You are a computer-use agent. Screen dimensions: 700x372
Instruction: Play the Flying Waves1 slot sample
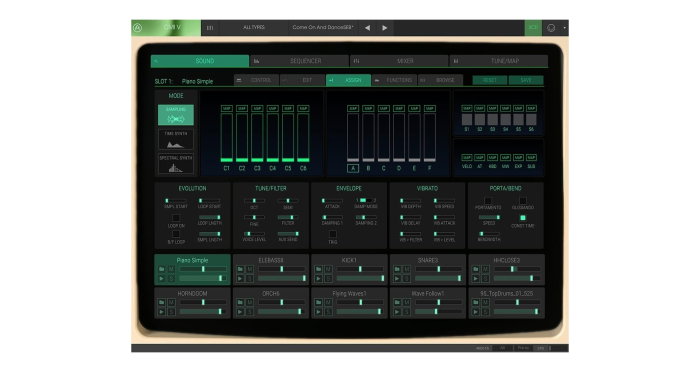pos(319,312)
